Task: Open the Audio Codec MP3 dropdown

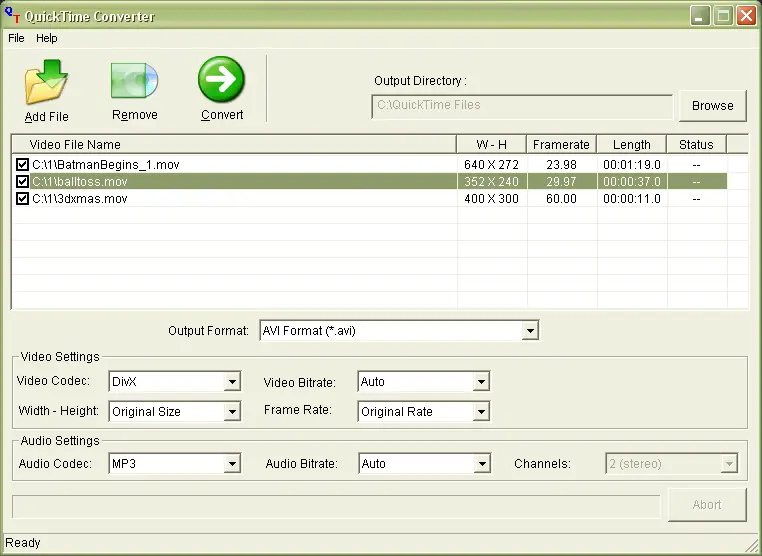Action: click(232, 464)
